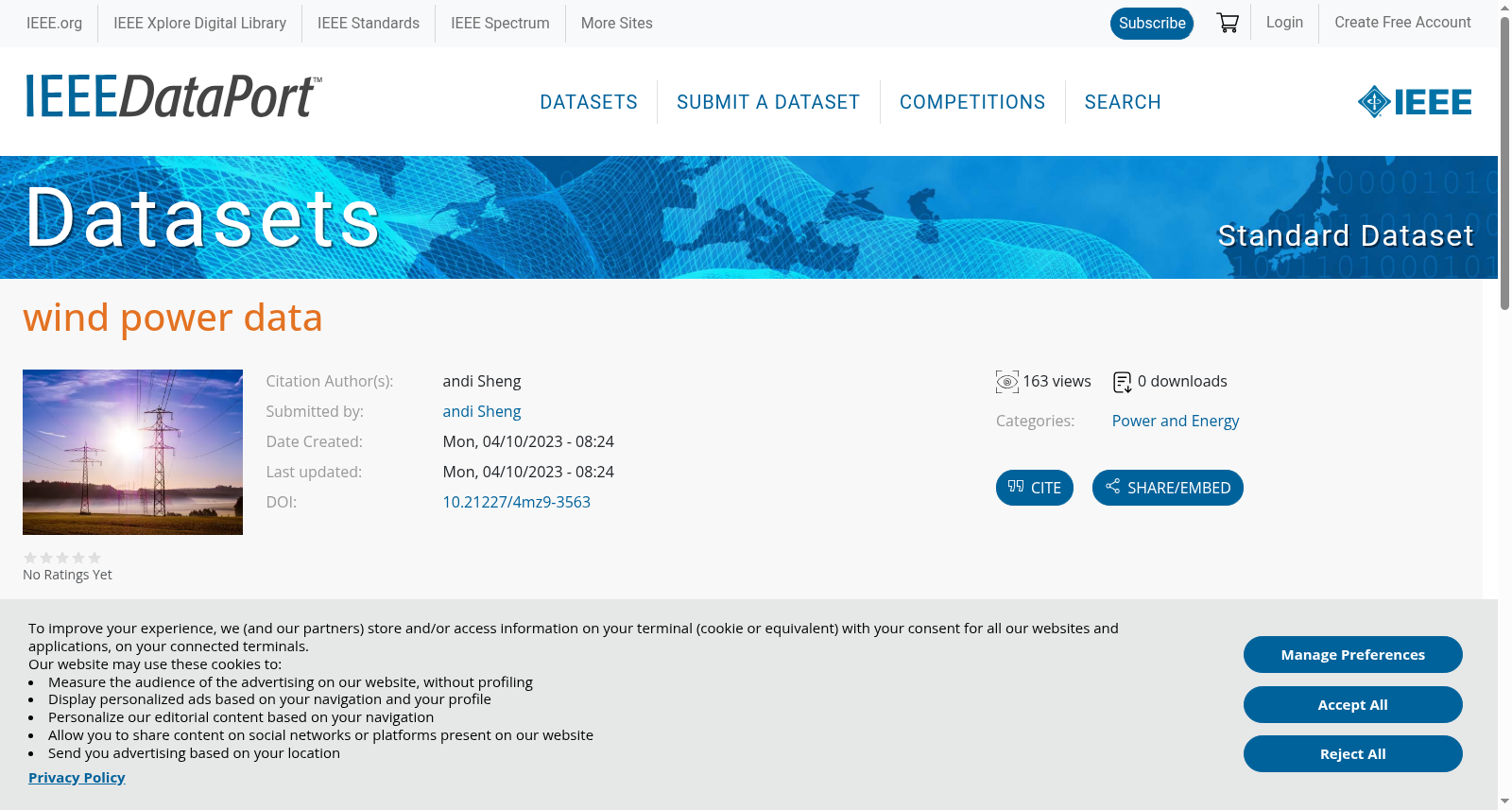Click the Categories label
The height and width of the screenshot is (810, 1512).
pos(1035,421)
